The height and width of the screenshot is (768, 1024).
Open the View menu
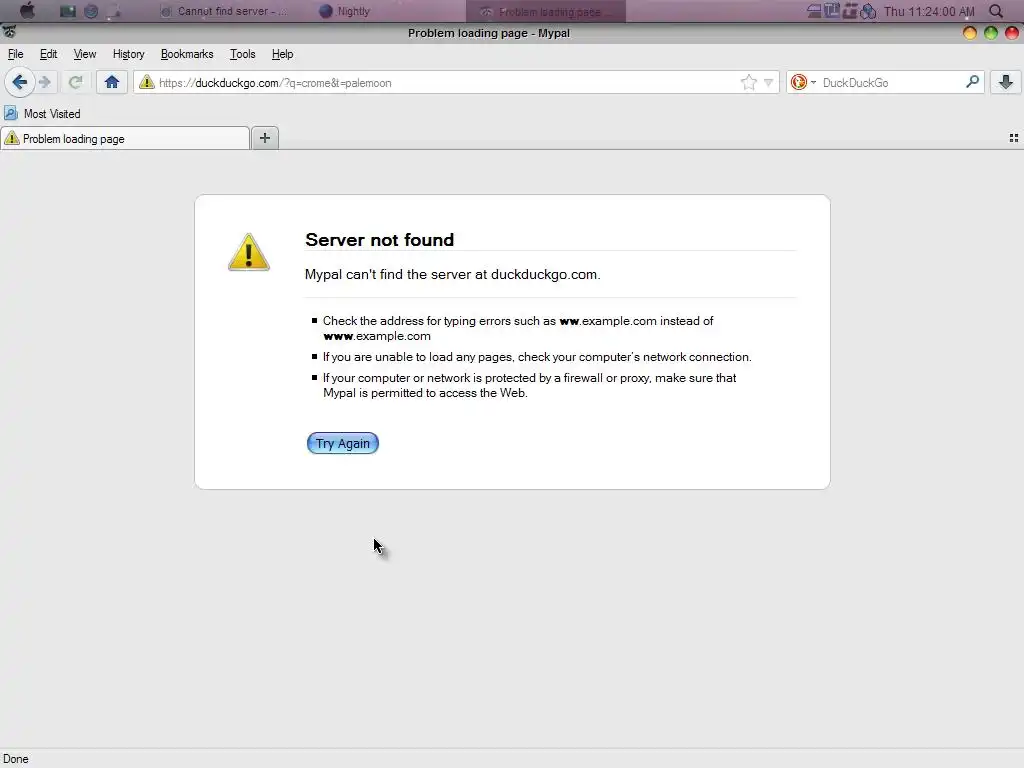(x=85, y=54)
